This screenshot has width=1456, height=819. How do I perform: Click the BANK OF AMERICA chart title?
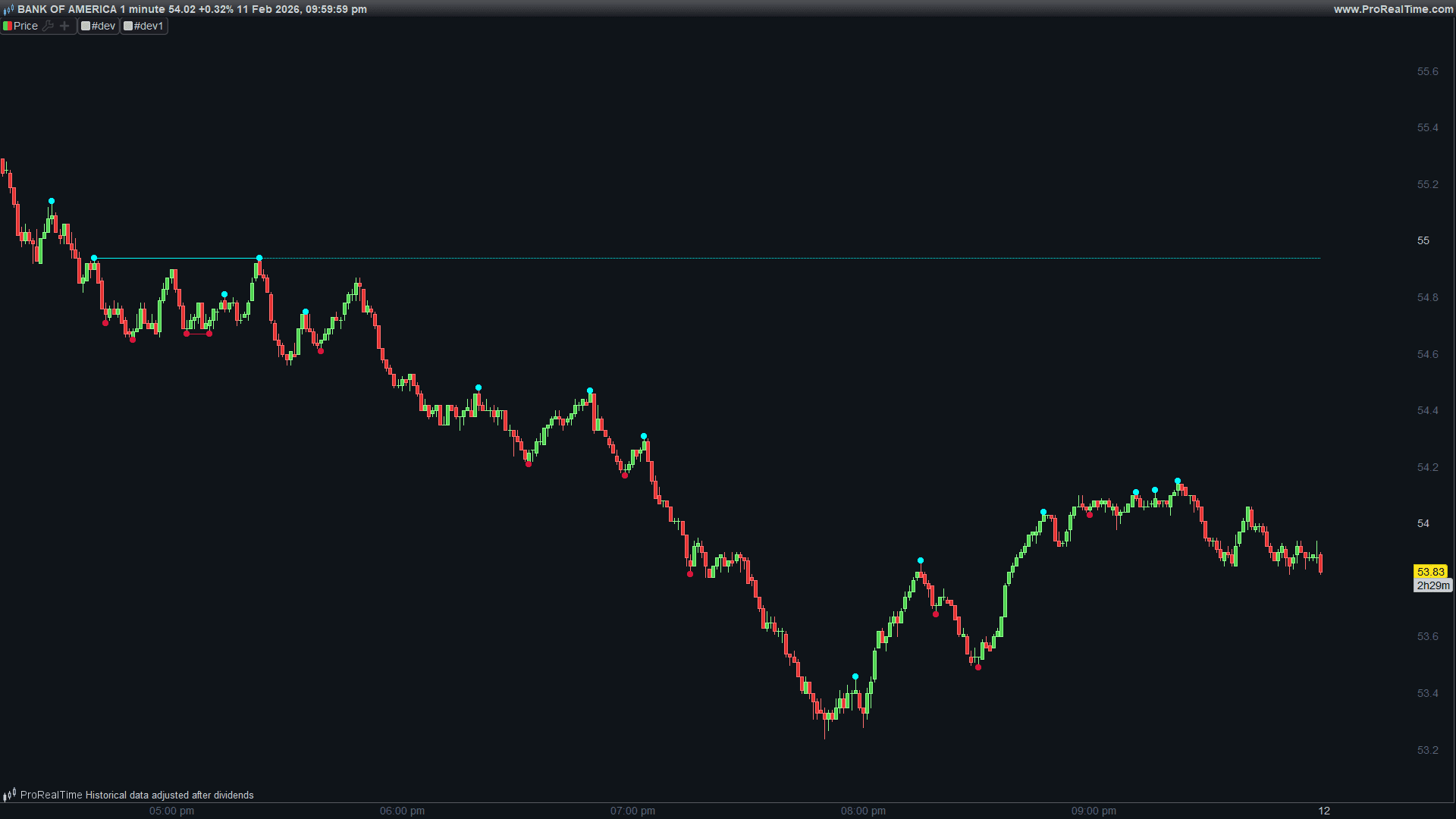(67, 9)
